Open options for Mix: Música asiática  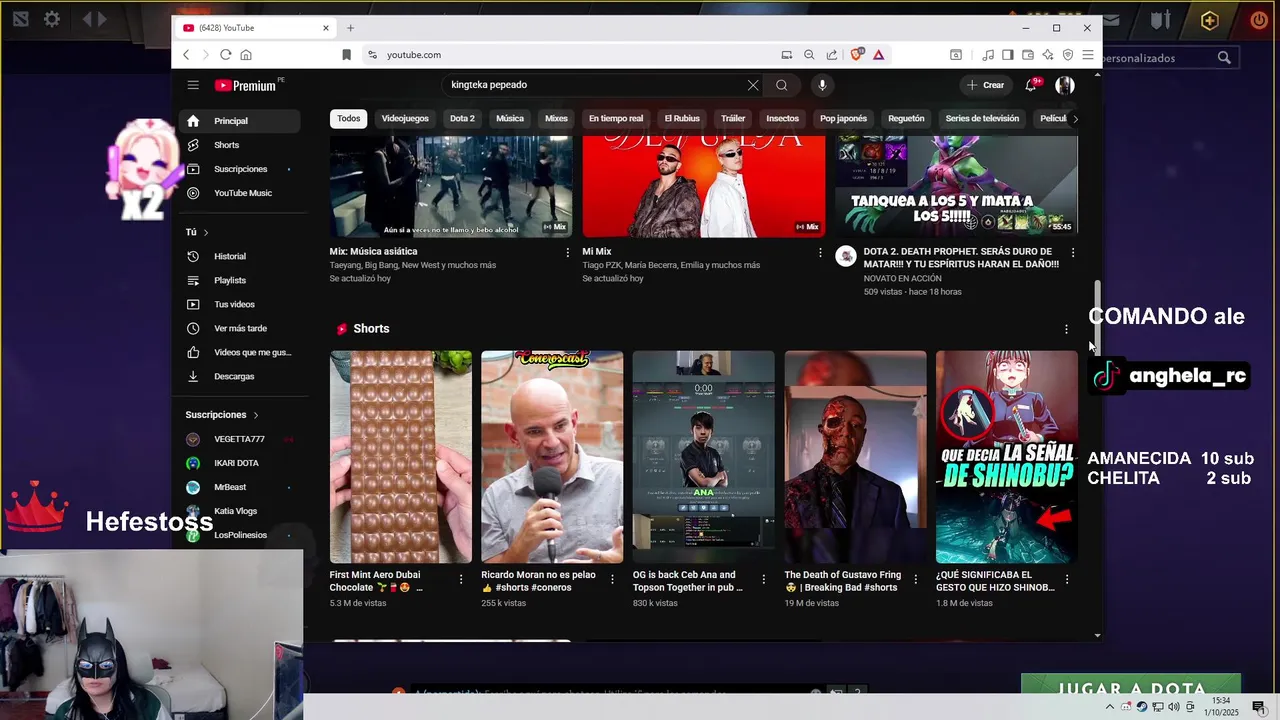click(567, 253)
